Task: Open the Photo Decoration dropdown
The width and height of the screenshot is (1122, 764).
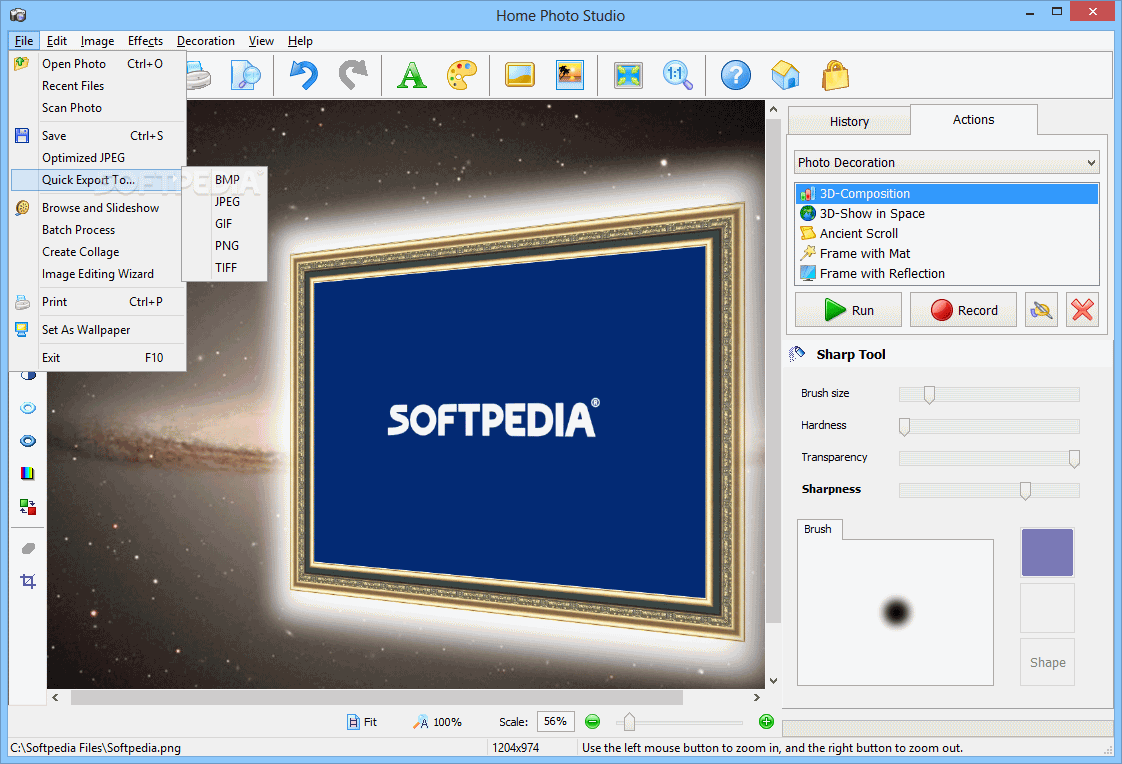Action: [x=947, y=162]
